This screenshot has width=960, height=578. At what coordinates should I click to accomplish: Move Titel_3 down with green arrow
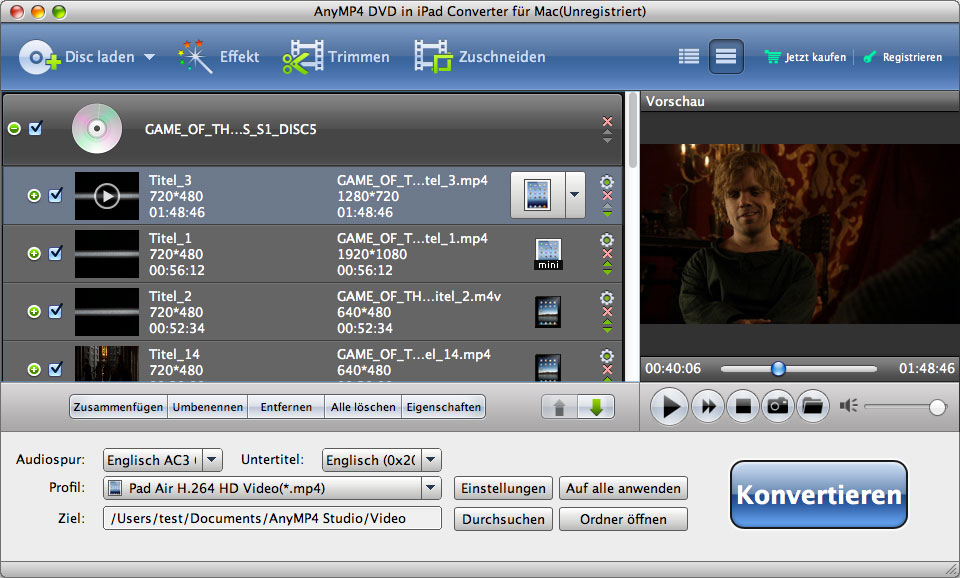607,212
